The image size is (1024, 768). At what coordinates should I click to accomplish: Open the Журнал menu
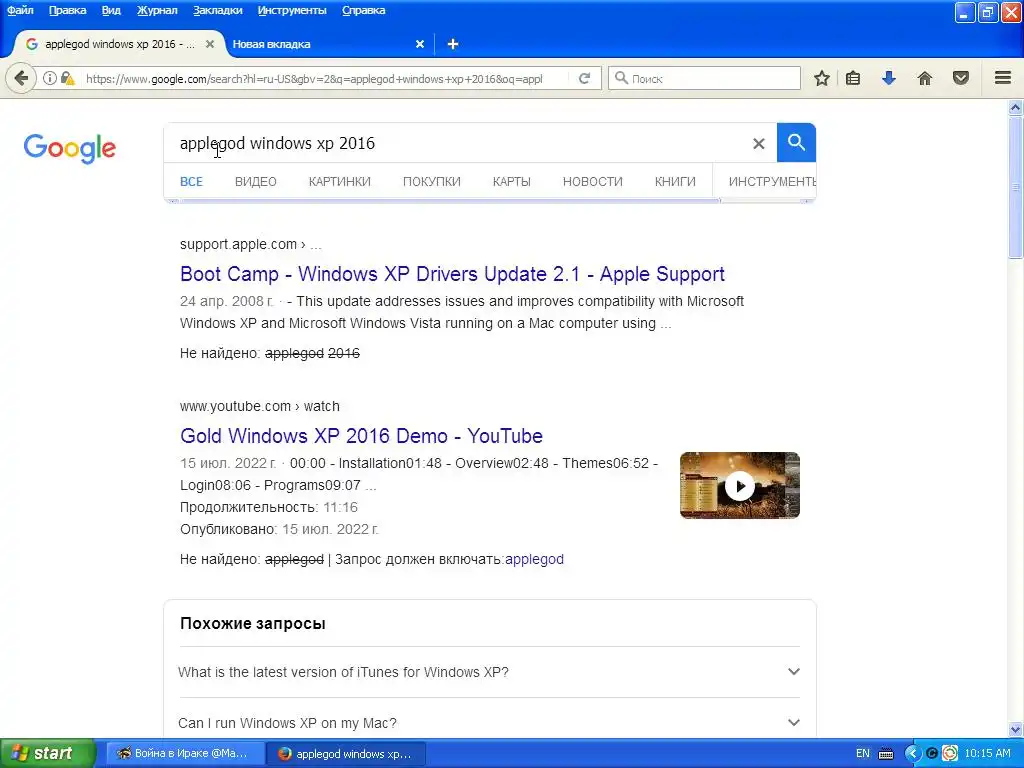pos(157,10)
